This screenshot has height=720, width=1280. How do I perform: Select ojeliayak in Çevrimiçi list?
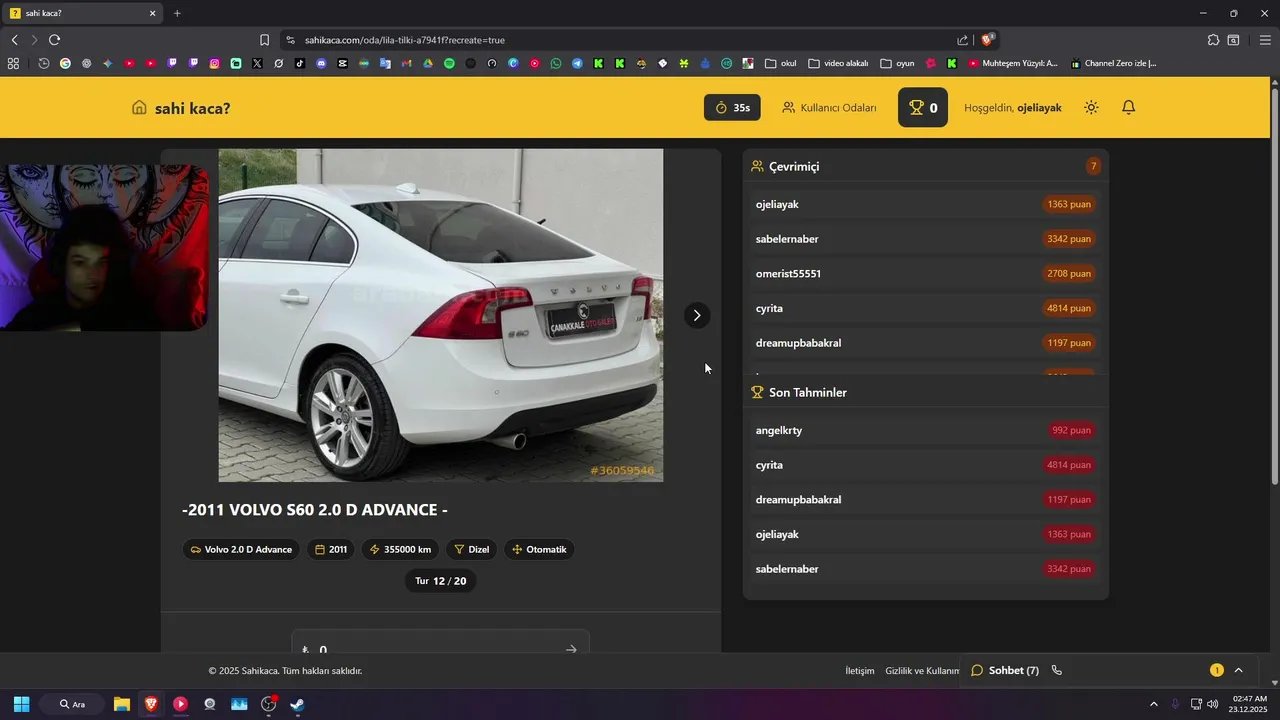click(x=925, y=204)
